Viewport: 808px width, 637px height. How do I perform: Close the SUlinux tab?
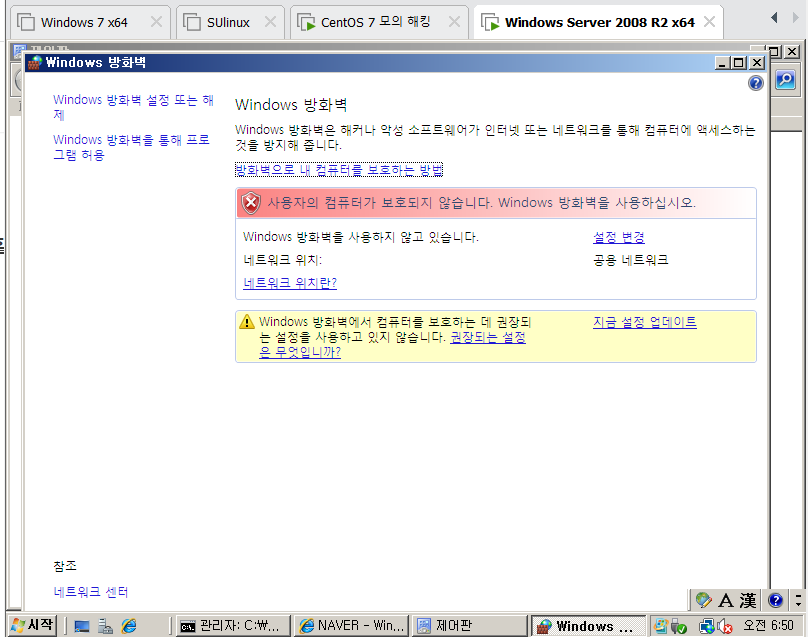coord(270,22)
